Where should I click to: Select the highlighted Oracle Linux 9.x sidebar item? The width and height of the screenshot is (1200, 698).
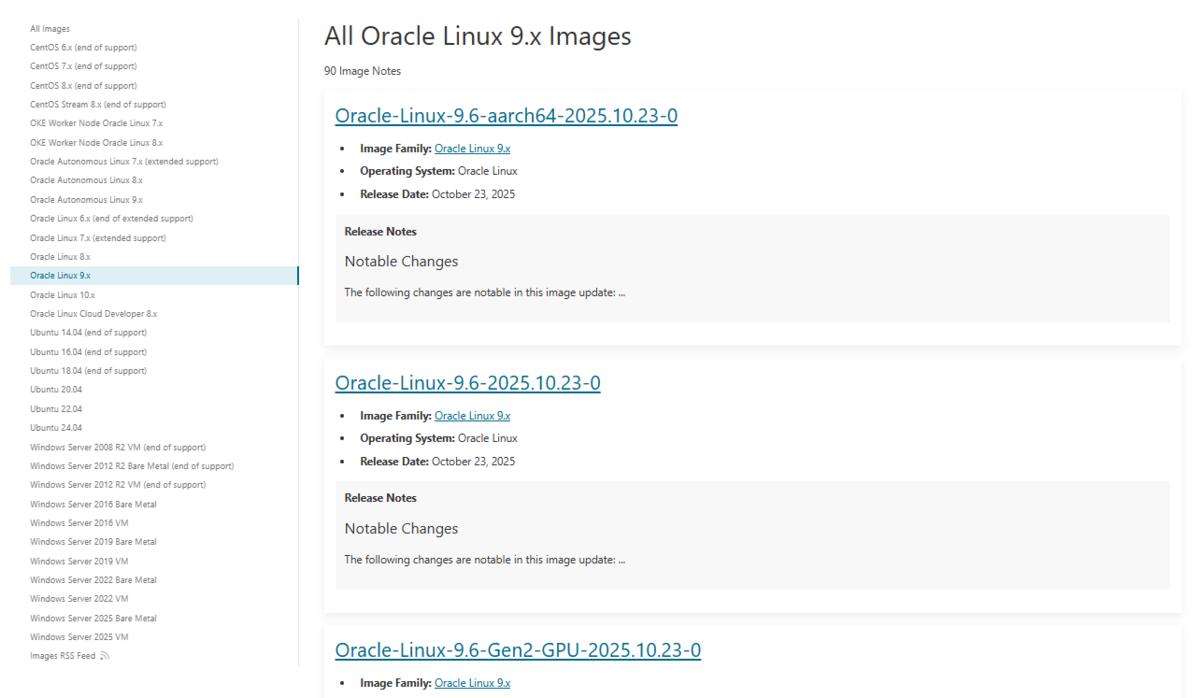(60, 276)
